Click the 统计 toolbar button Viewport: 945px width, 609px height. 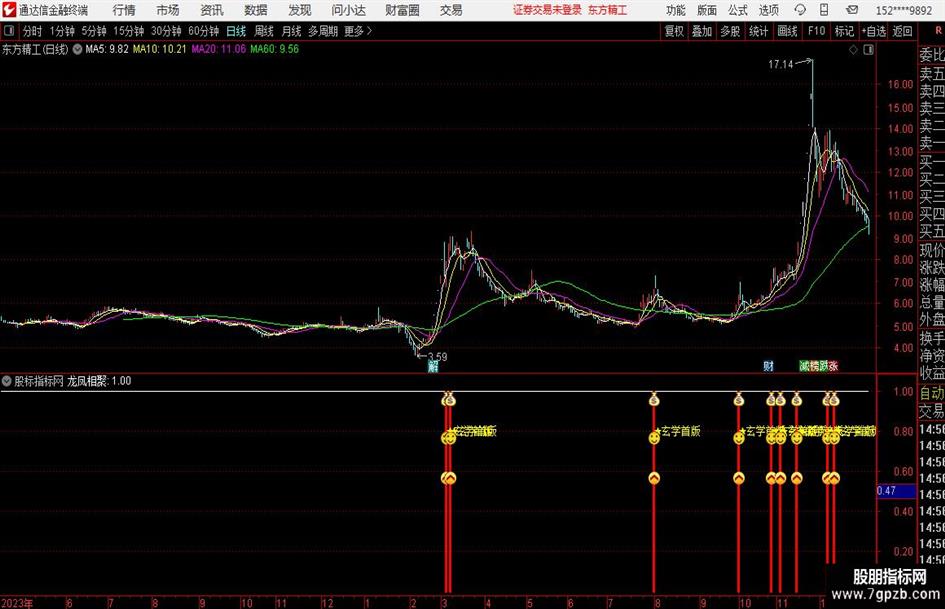click(x=759, y=31)
